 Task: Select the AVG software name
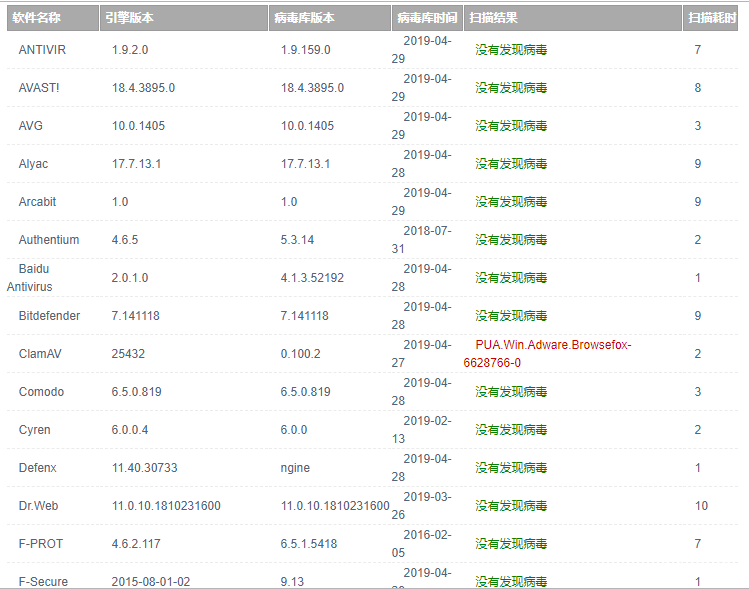pyautogui.click(x=31, y=126)
